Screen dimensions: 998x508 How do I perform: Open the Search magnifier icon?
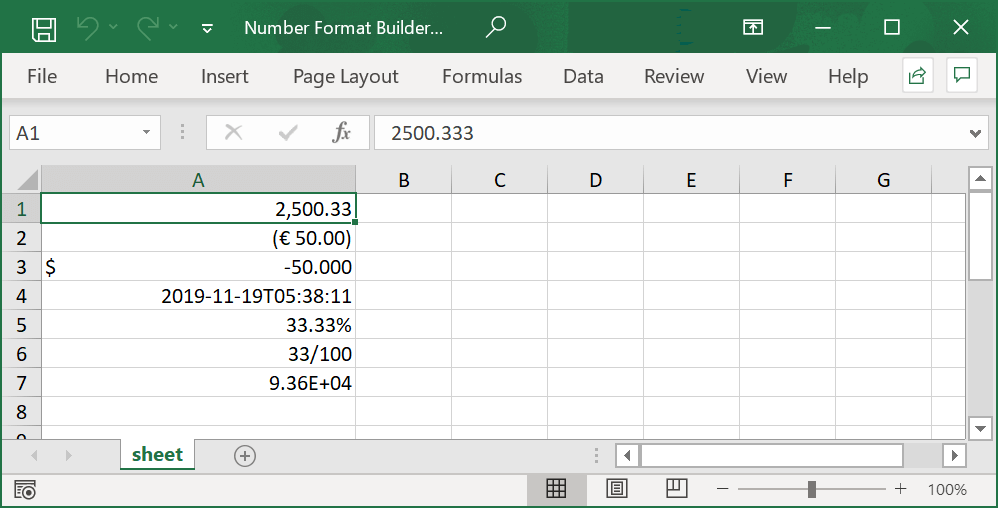tap(495, 28)
